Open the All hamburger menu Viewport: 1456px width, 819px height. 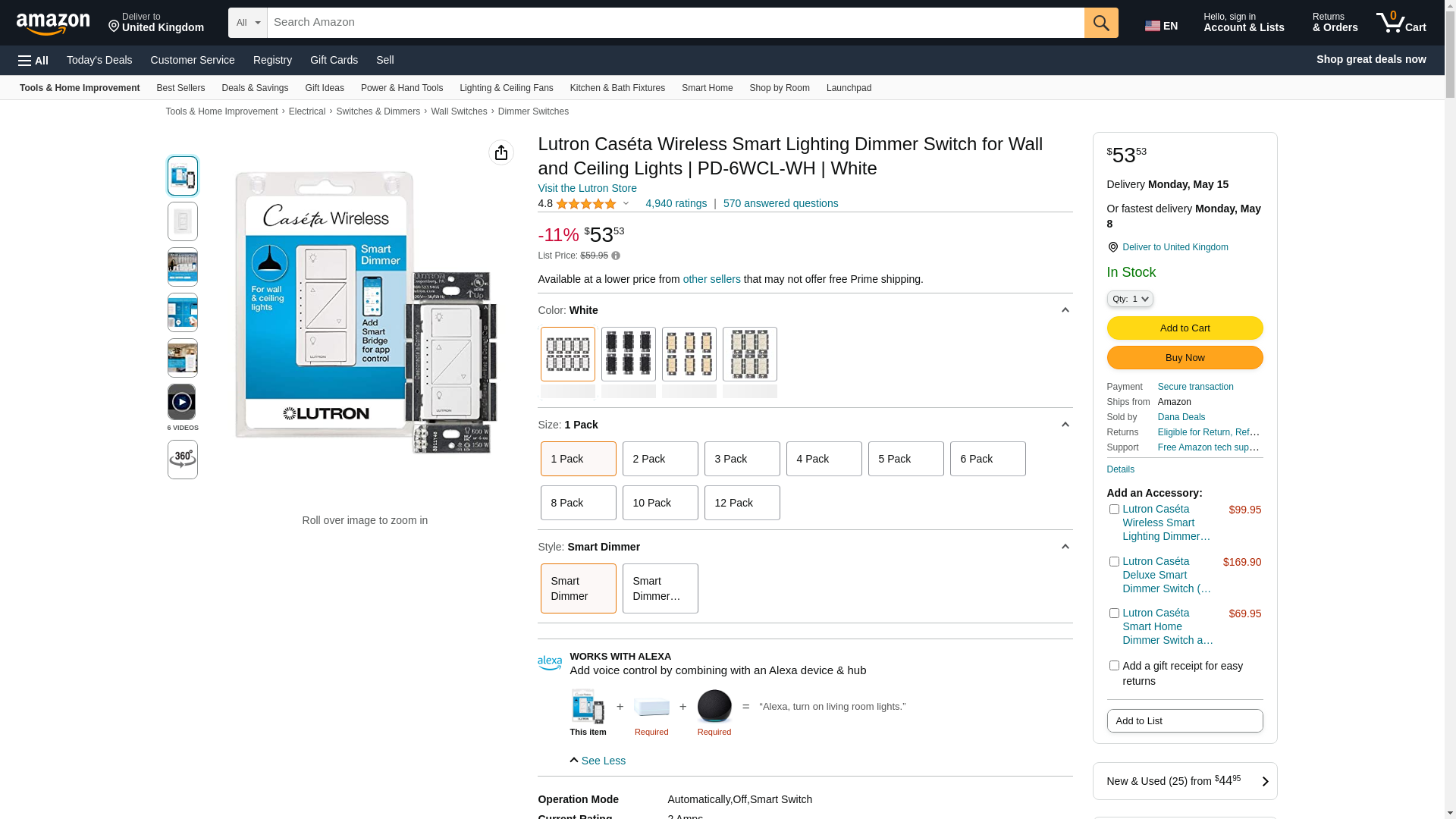click(x=33, y=61)
